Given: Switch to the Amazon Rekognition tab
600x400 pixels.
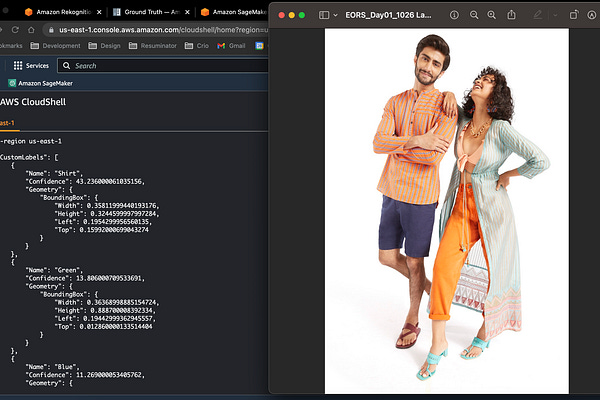Looking at the screenshot, I should tap(59, 12).
